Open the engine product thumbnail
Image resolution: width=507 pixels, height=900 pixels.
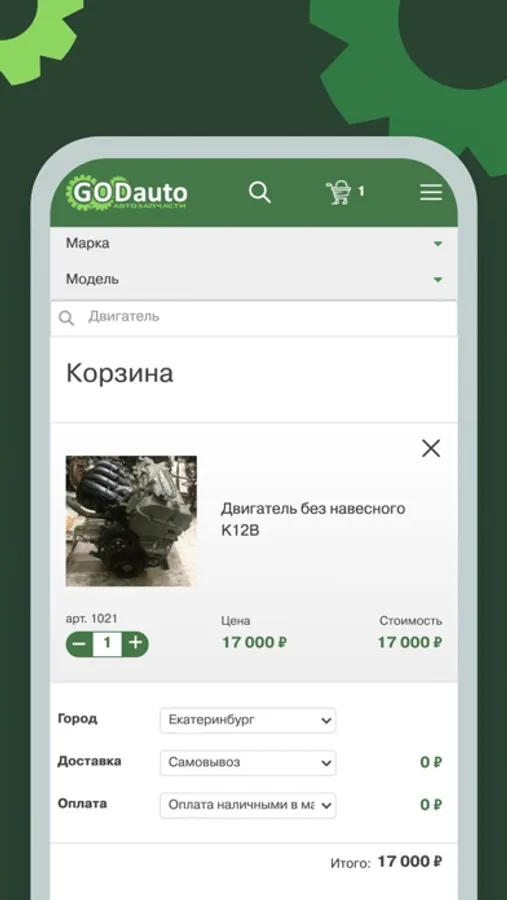pos(131,521)
